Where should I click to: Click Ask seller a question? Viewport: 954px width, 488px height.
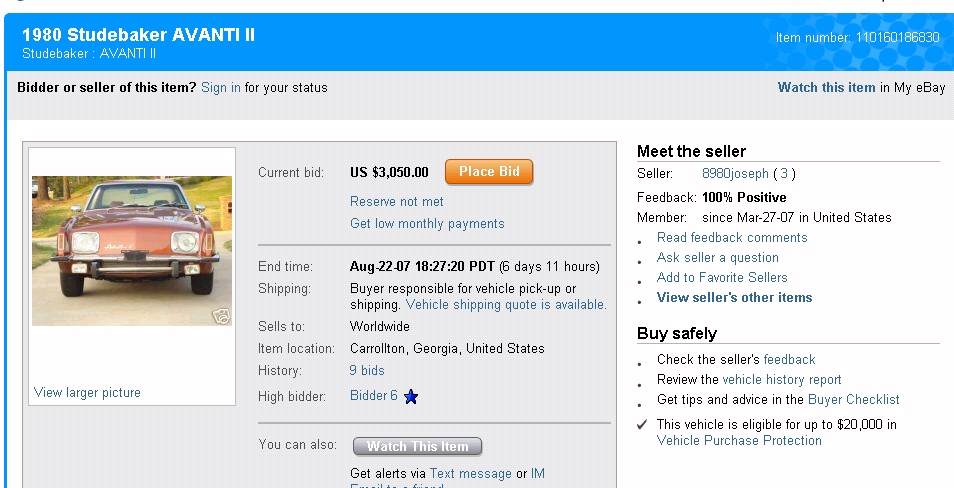(x=717, y=257)
